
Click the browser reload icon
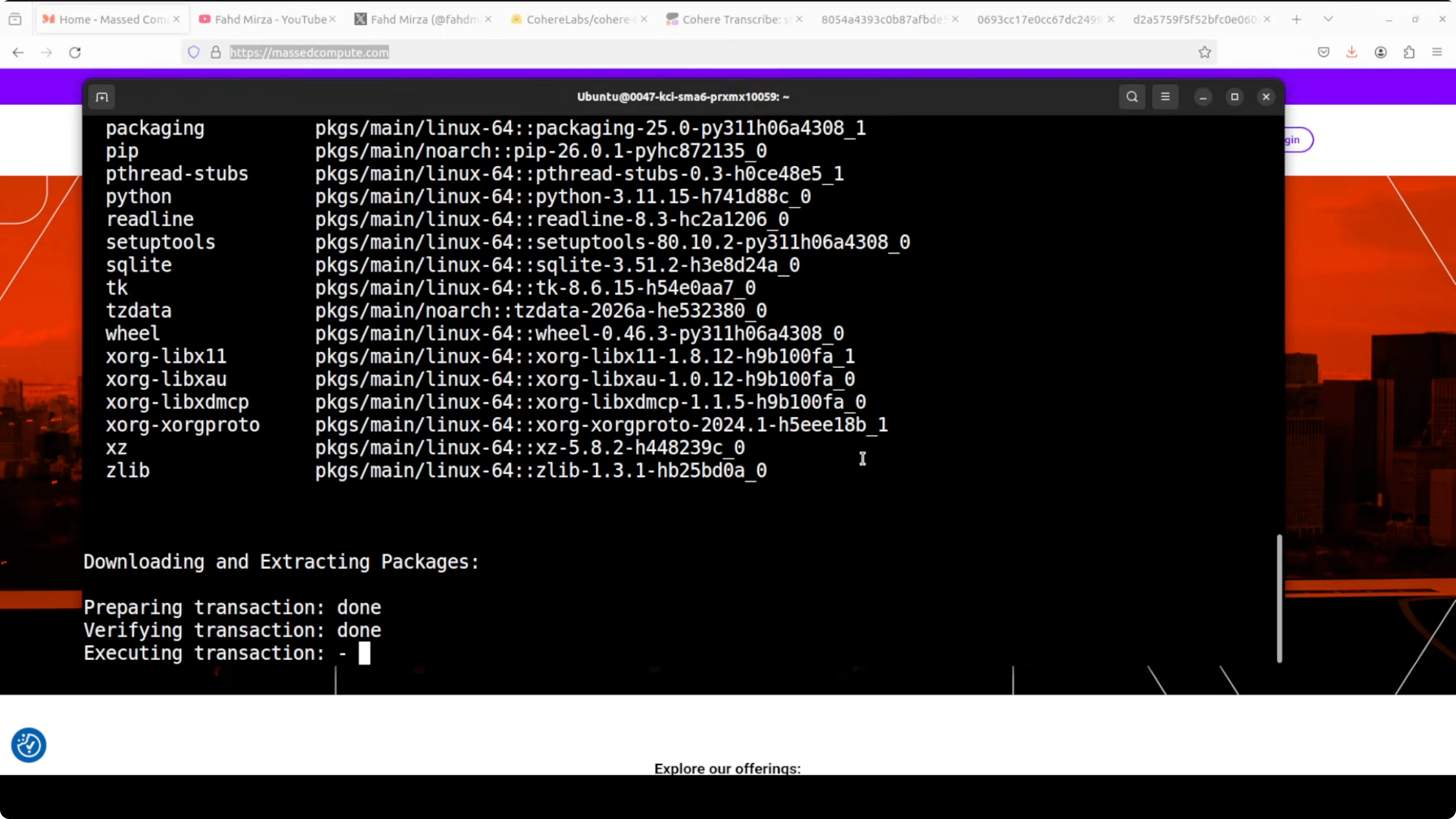pos(75,53)
